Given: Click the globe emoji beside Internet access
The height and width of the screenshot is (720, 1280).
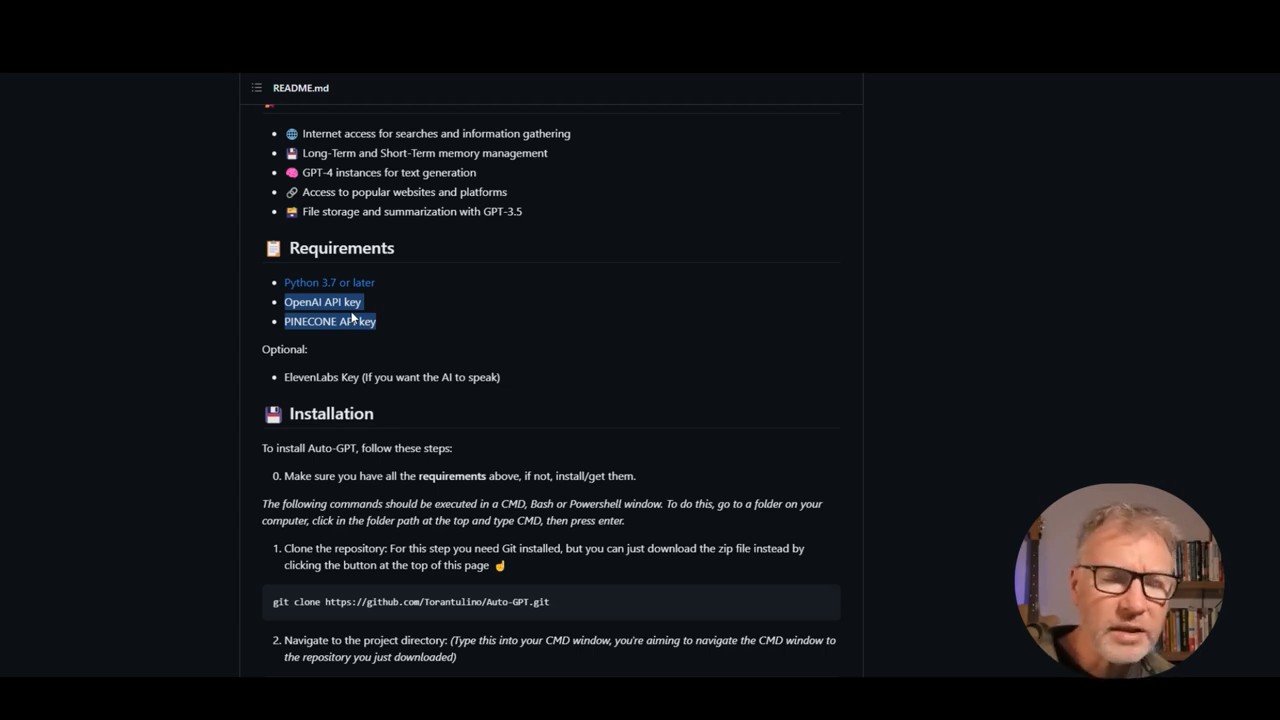Looking at the screenshot, I should (292, 134).
